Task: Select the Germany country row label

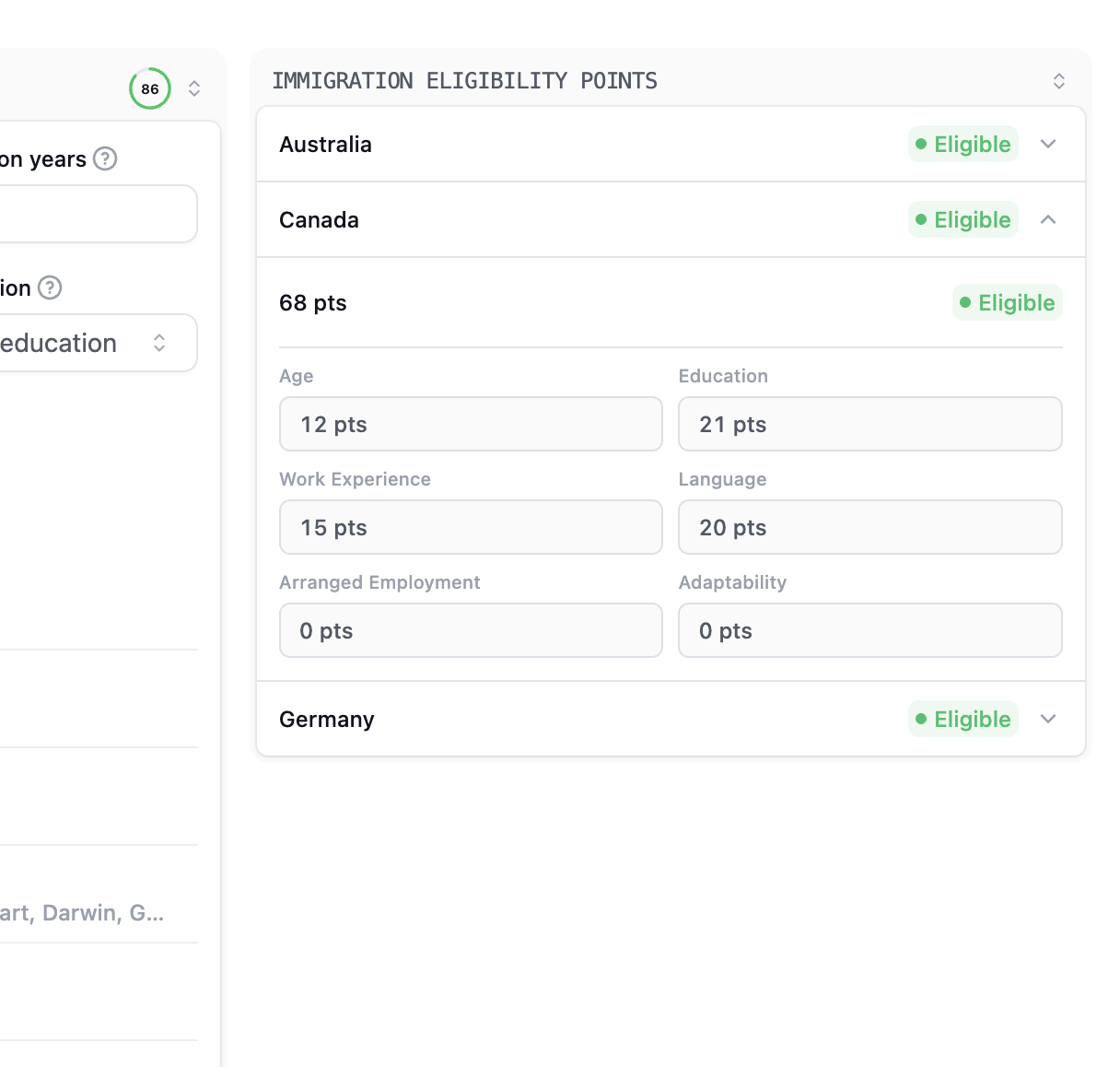Action: point(327,720)
